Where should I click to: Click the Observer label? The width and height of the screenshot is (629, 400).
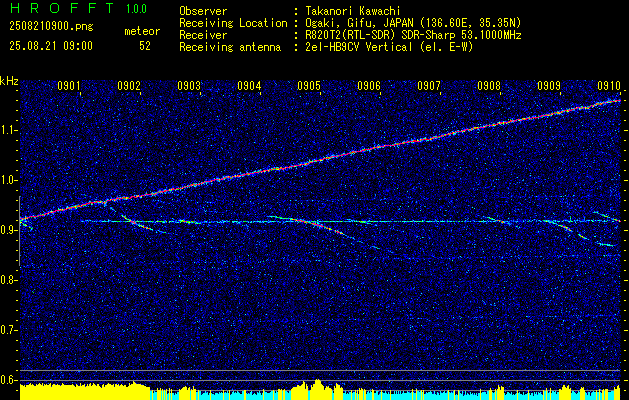pos(203,11)
